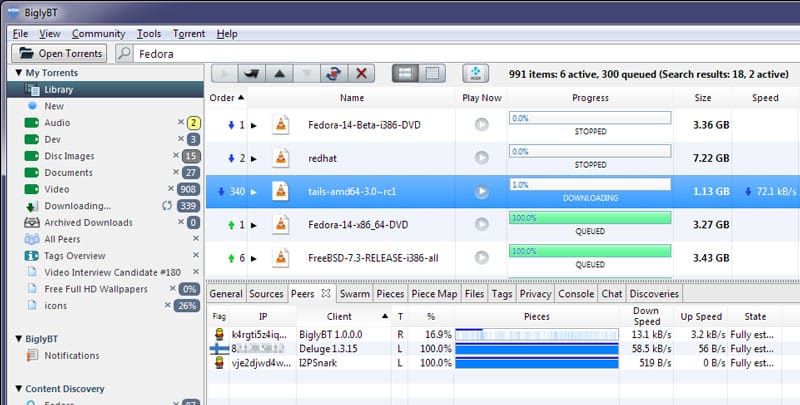Click the search magnifier icon
The height and width of the screenshot is (405, 800).
click(124, 53)
